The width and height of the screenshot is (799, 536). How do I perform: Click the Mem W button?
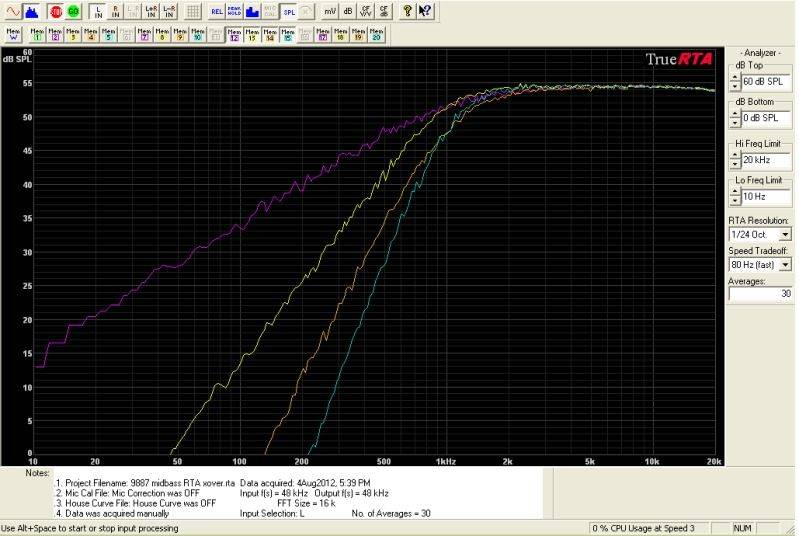[x=13, y=35]
